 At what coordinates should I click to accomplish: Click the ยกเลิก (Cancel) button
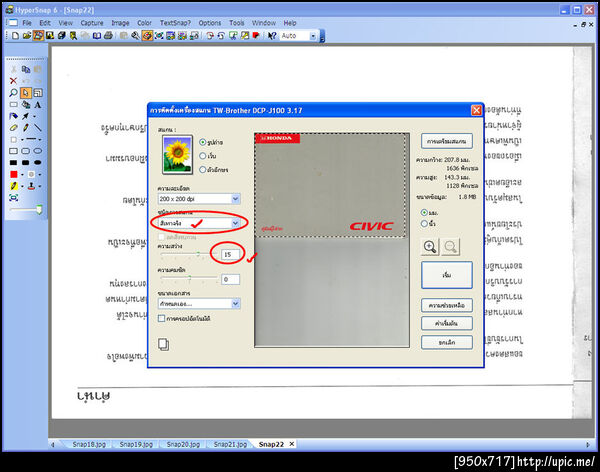pos(447,342)
